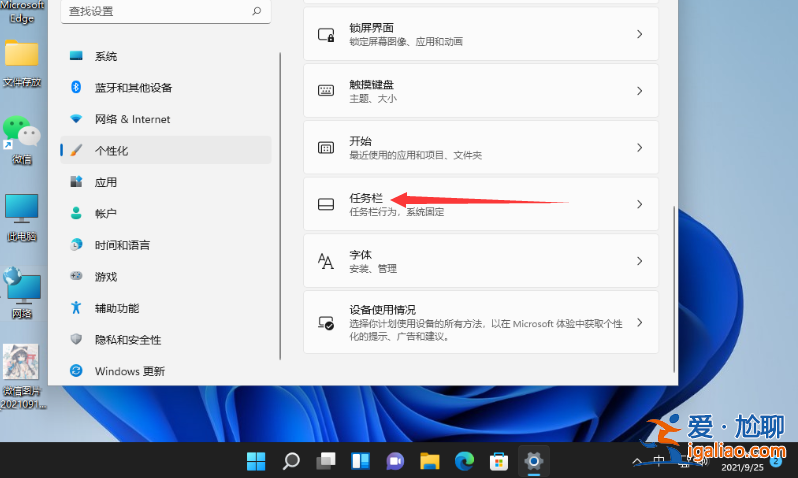The width and height of the screenshot is (798, 478).
Task: Click the device icon beside 设备使用情况
Action: pos(326,323)
